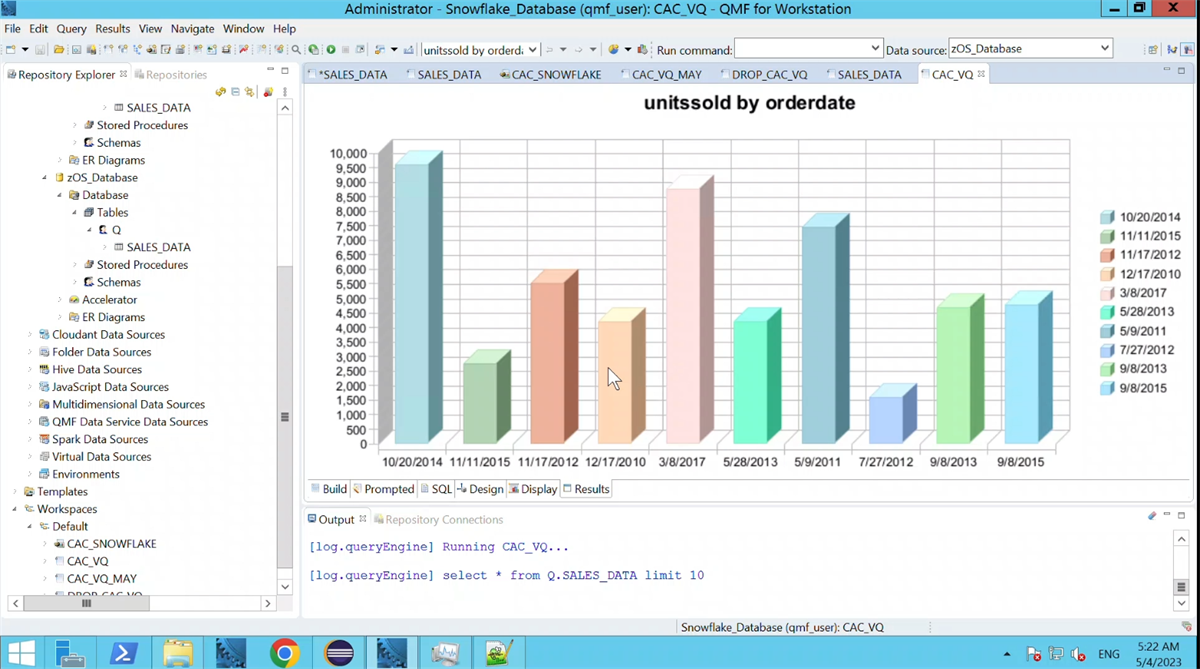The height and width of the screenshot is (669, 1200).
Task: Expand Spark Data Sources node
Action: 30,439
